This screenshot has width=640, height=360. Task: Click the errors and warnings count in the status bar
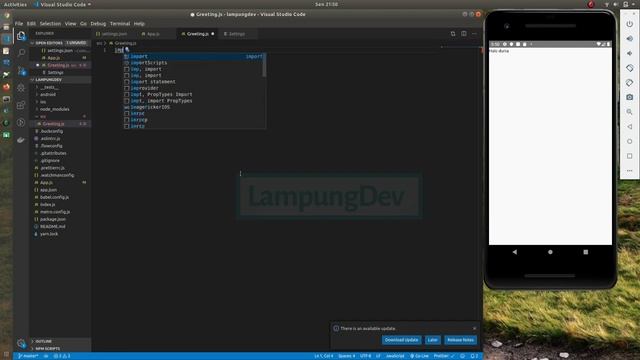pos(62,356)
